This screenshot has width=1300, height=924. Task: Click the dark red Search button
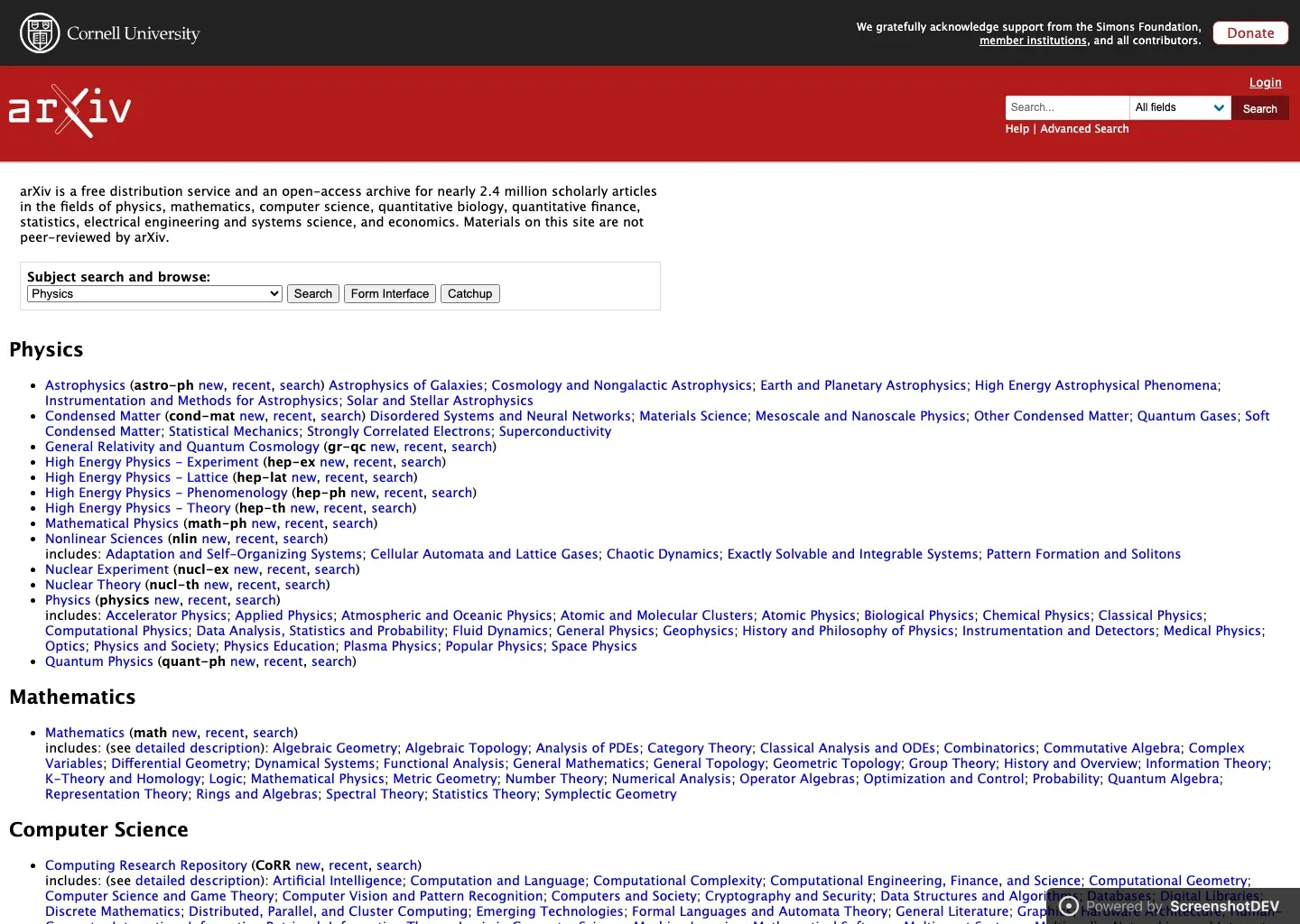[1259, 108]
